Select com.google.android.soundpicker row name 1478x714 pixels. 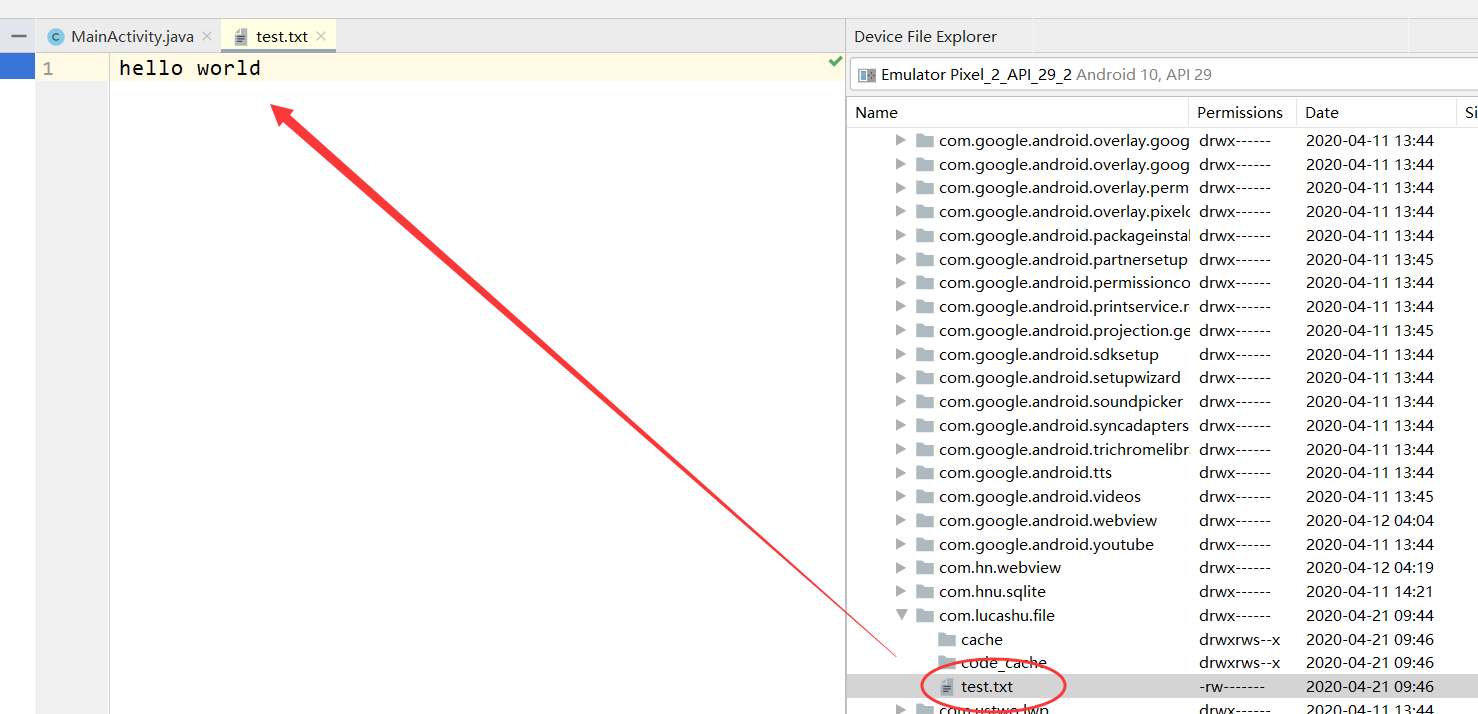(x=1061, y=402)
